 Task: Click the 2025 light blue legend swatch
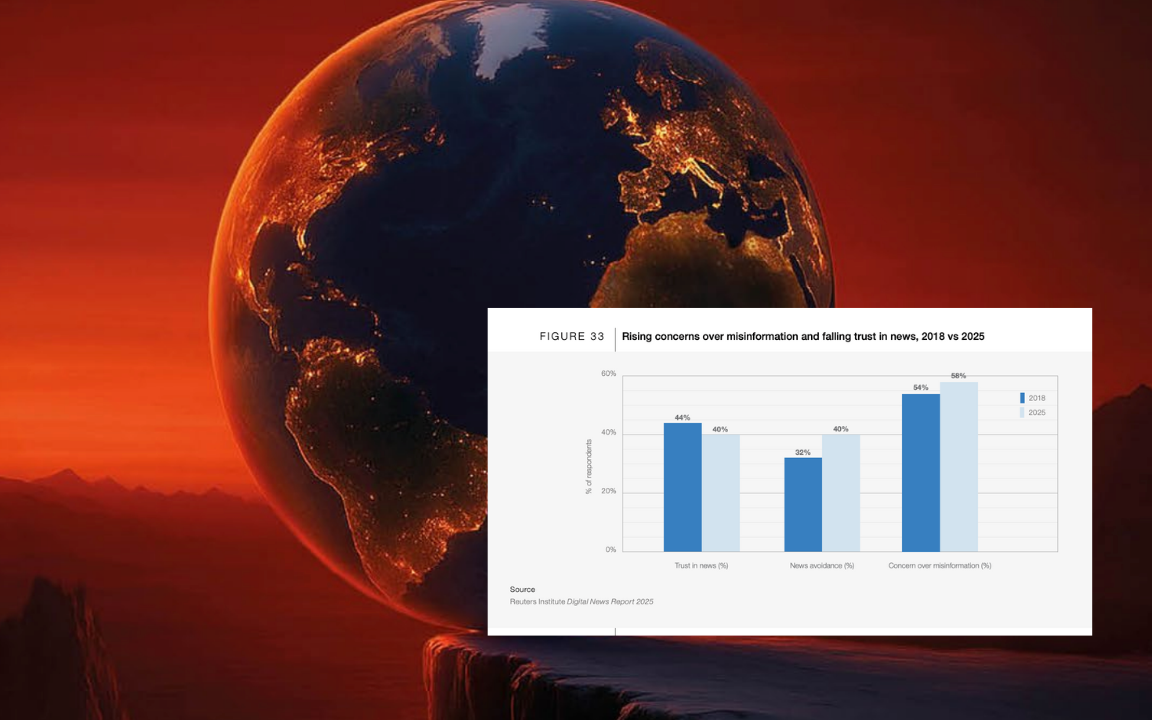click(1022, 412)
